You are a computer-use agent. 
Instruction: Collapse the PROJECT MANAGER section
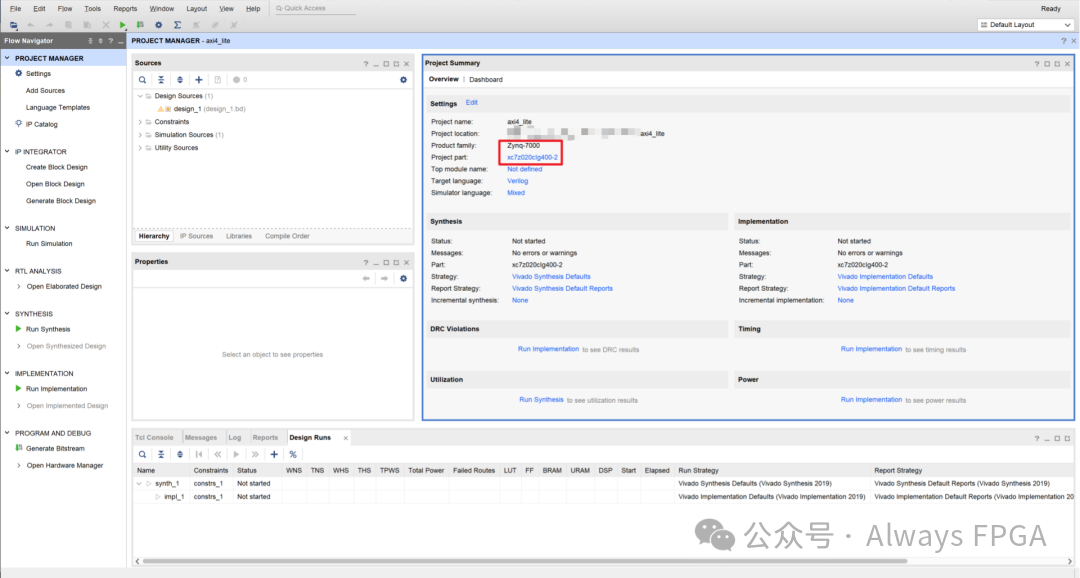8,59
